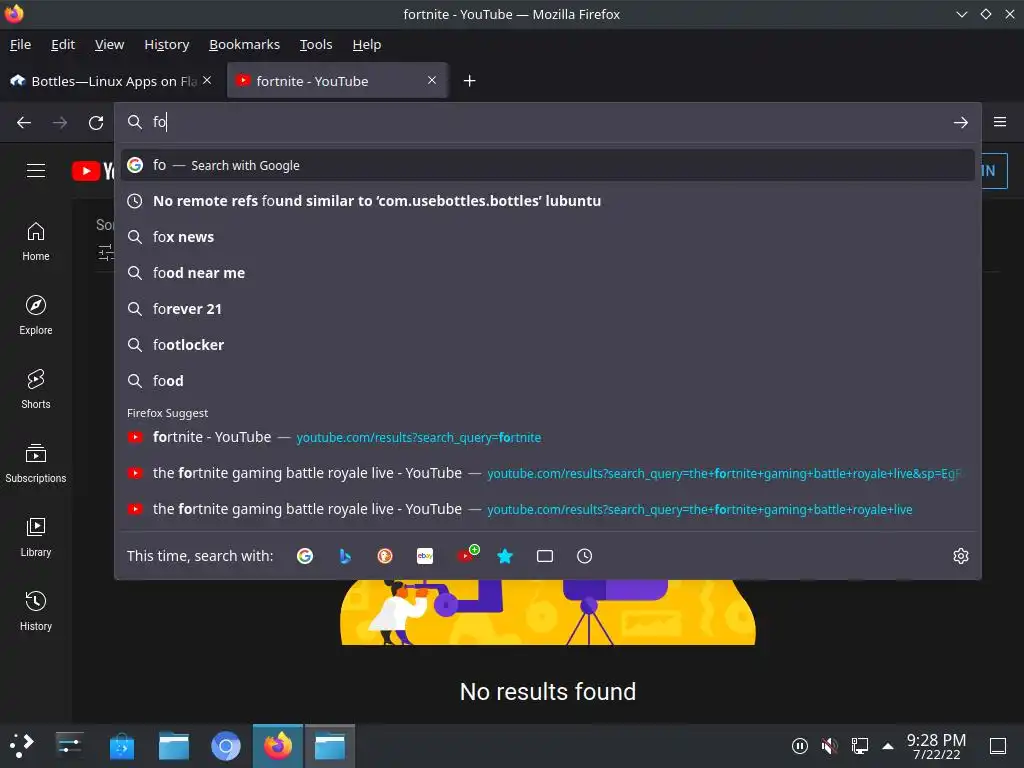The width and height of the screenshot is (1024, 768).
Task: Select the 'food' suggestion
Action: click(547, 381)
